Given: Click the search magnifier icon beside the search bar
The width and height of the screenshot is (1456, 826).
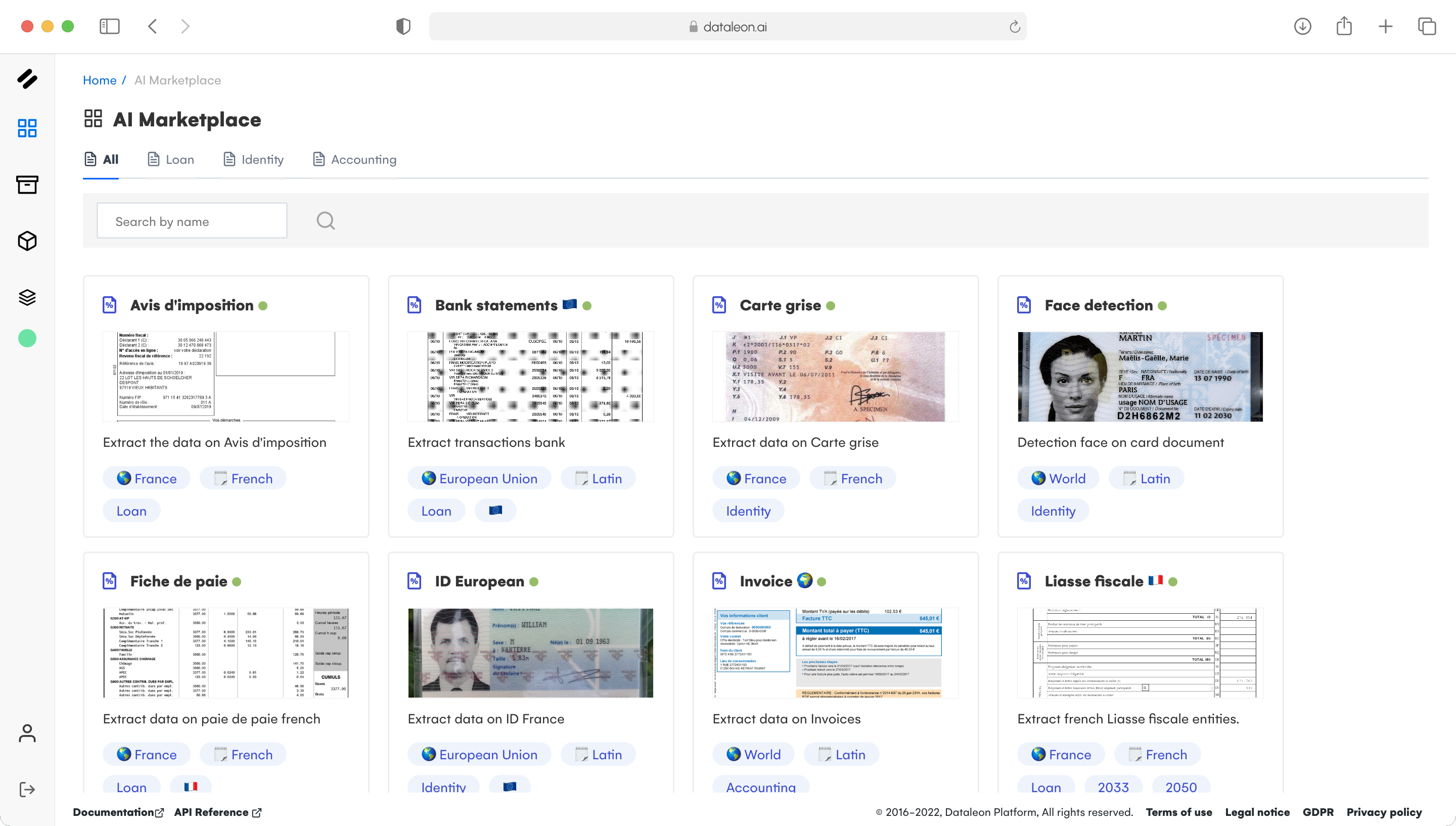Looking at the screenshot, I should coord(326,220).
